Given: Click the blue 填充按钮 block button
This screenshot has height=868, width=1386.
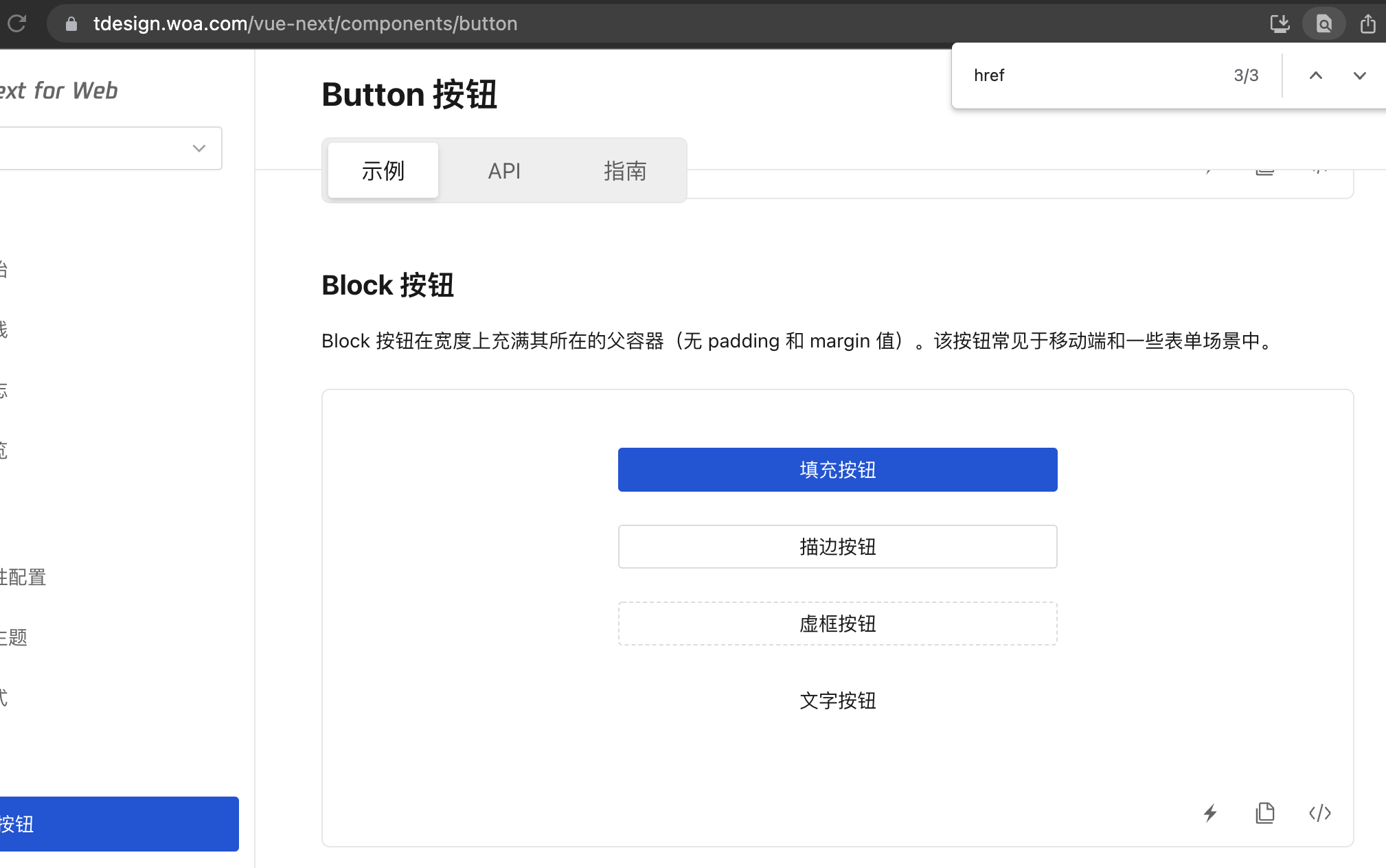Looking at the screenshot, I should coord(837,470).
